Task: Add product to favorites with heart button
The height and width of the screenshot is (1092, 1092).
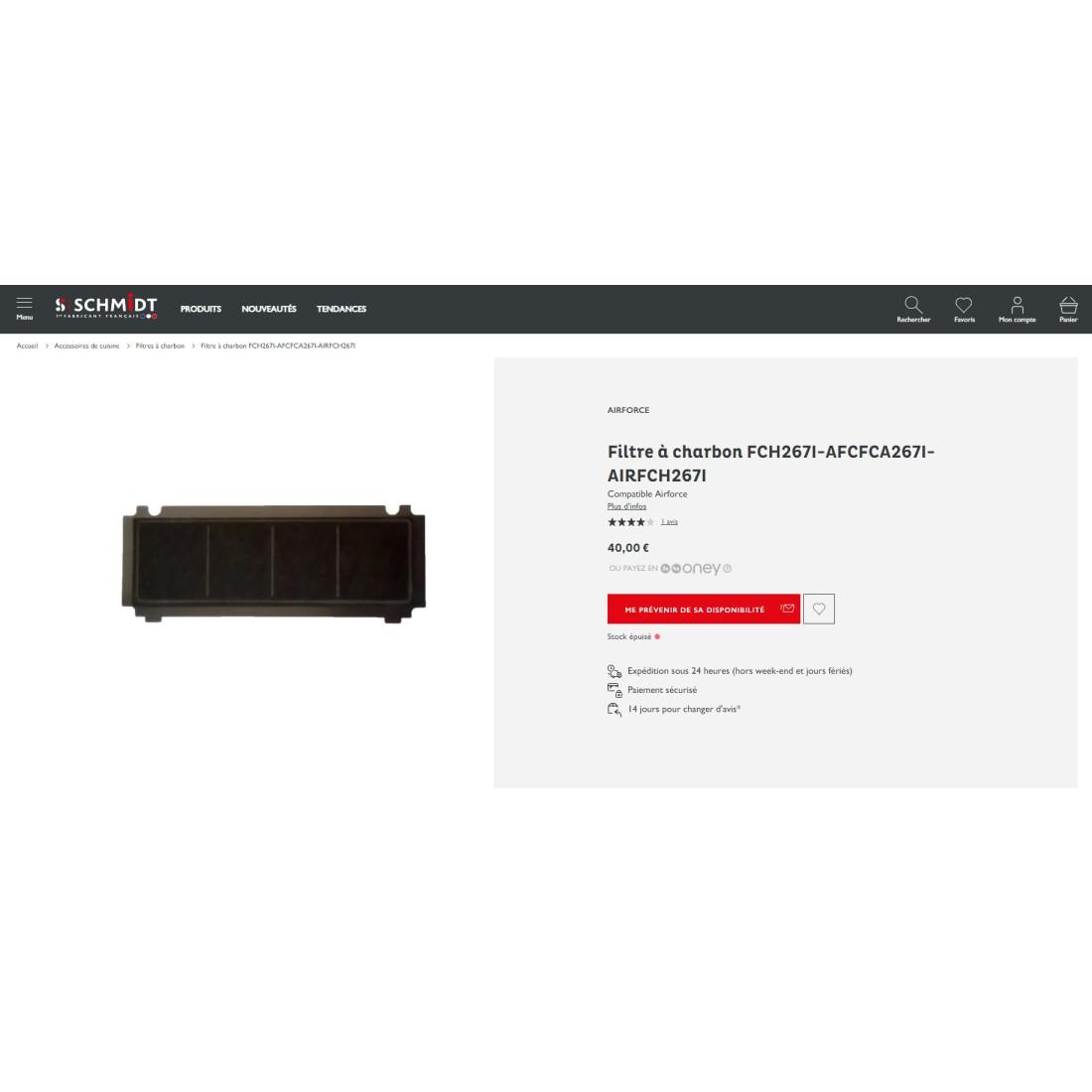Action: (819, 609)
